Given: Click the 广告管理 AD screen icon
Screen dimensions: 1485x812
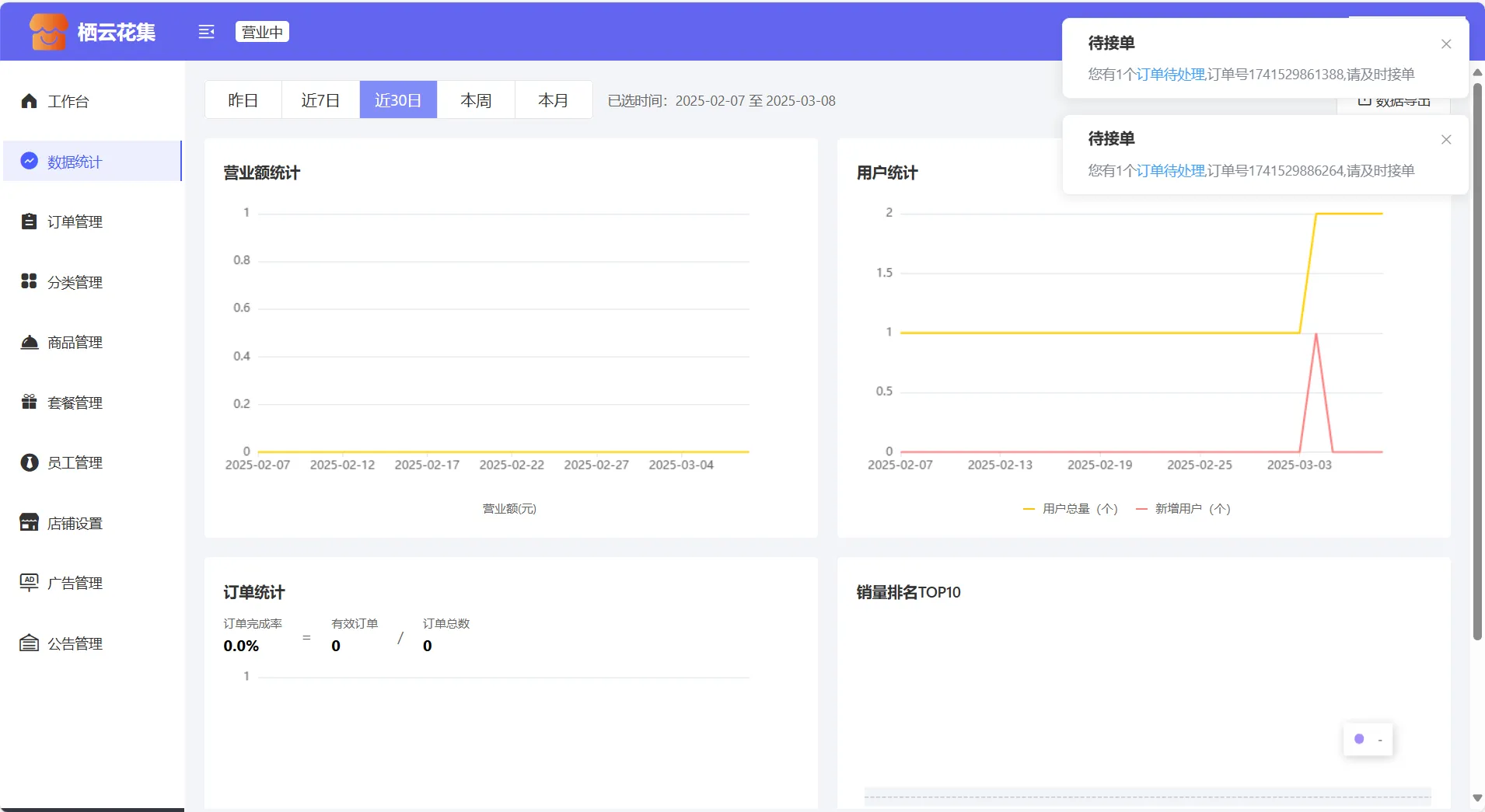Looking at the screenshot, I should (x=29, y=583).
